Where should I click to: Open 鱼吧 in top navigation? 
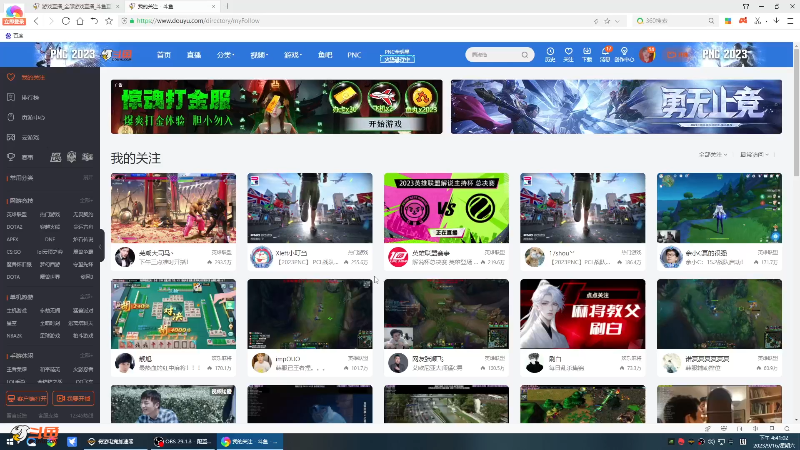[324, 55]
